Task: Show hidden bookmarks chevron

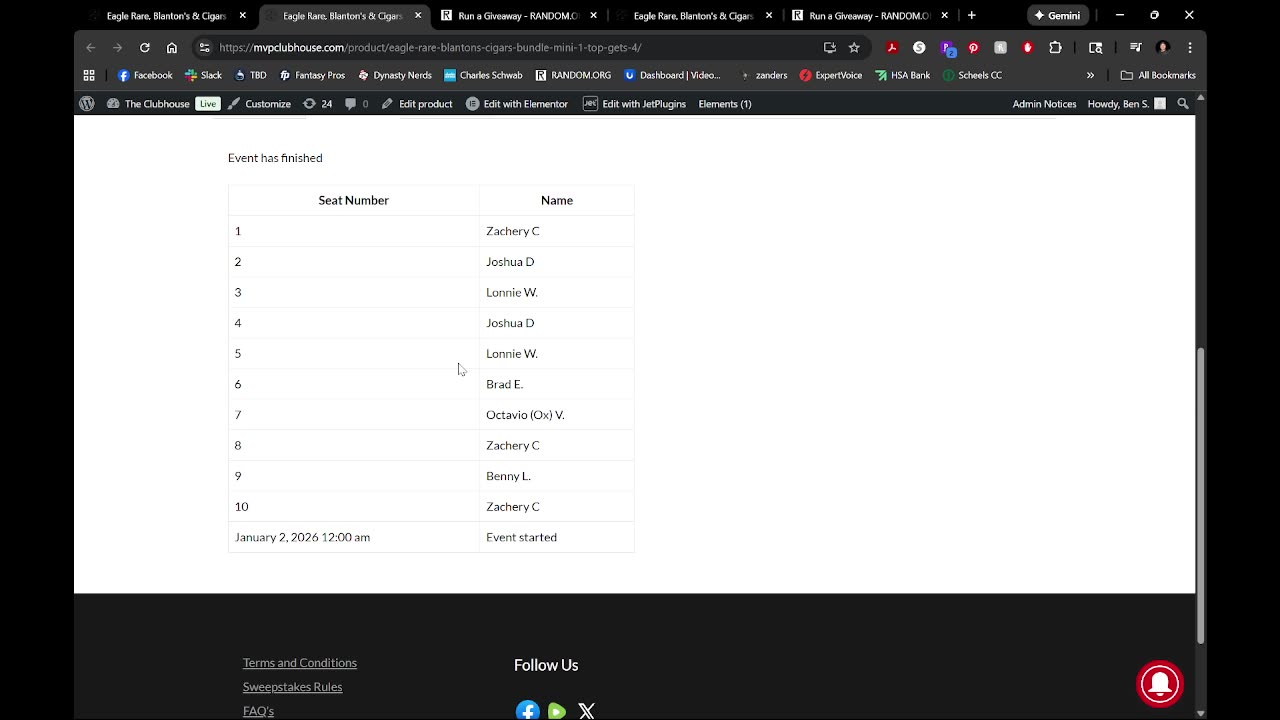Action: (x=1090, y=75)
